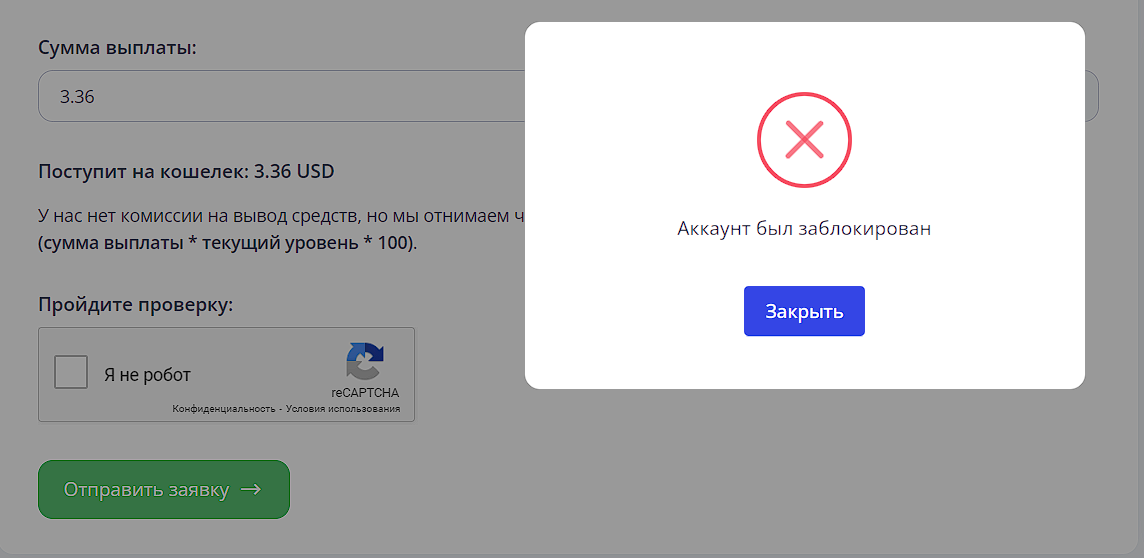1144x558 pixels.
Task: Click the reCAPTCHA caption under the logo
Action: coord(365,392)
